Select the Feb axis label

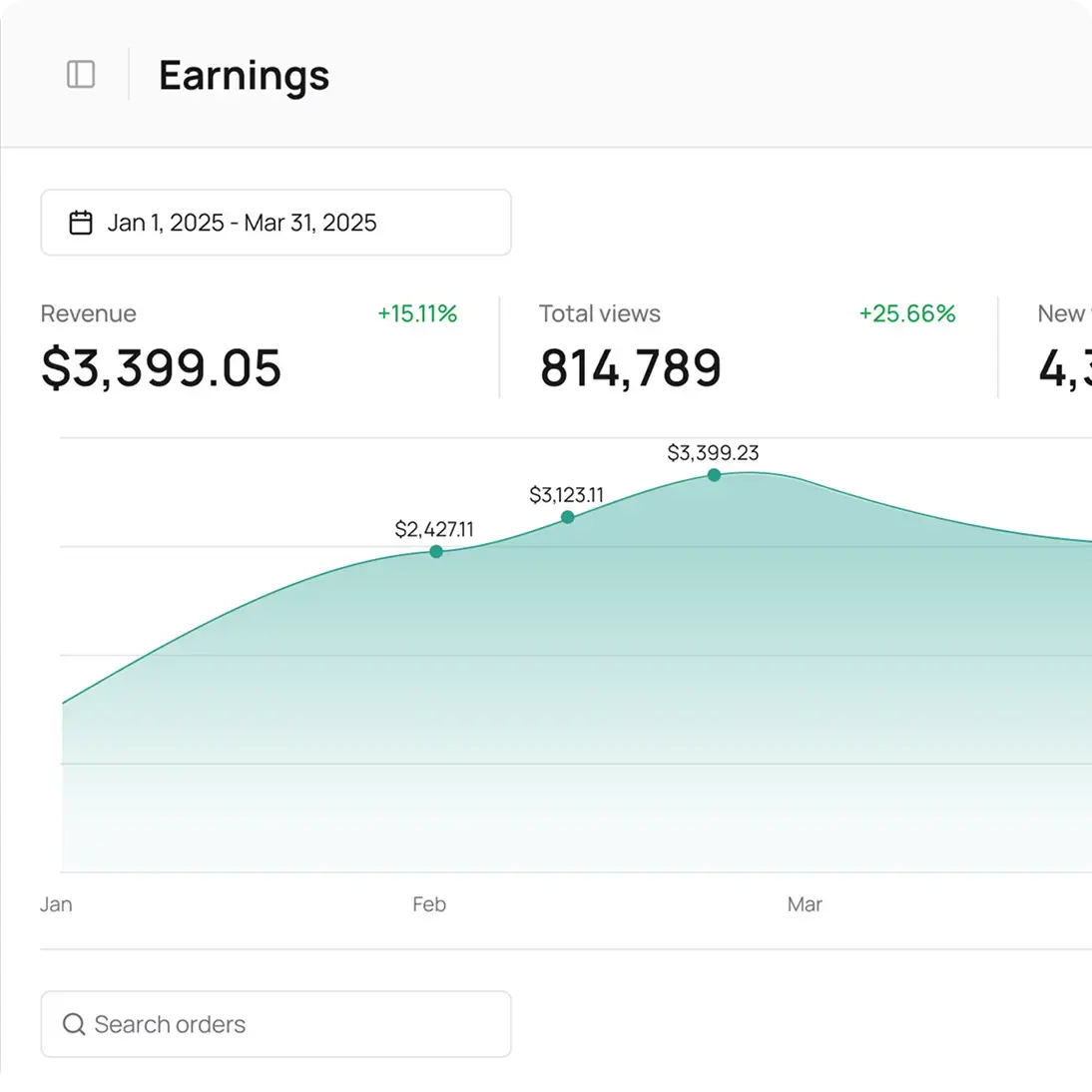coord(428,904)
